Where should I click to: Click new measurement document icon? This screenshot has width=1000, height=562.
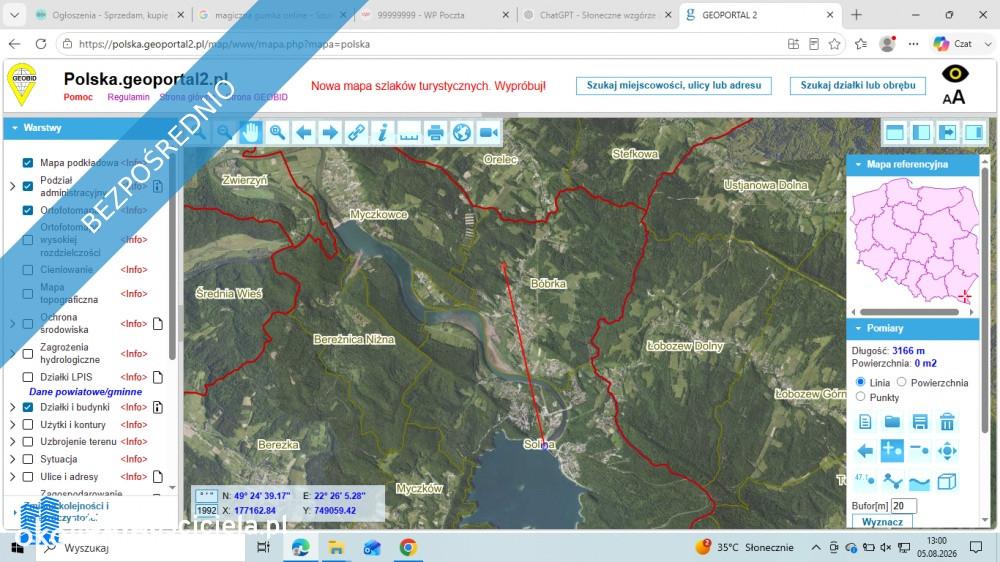865,422
